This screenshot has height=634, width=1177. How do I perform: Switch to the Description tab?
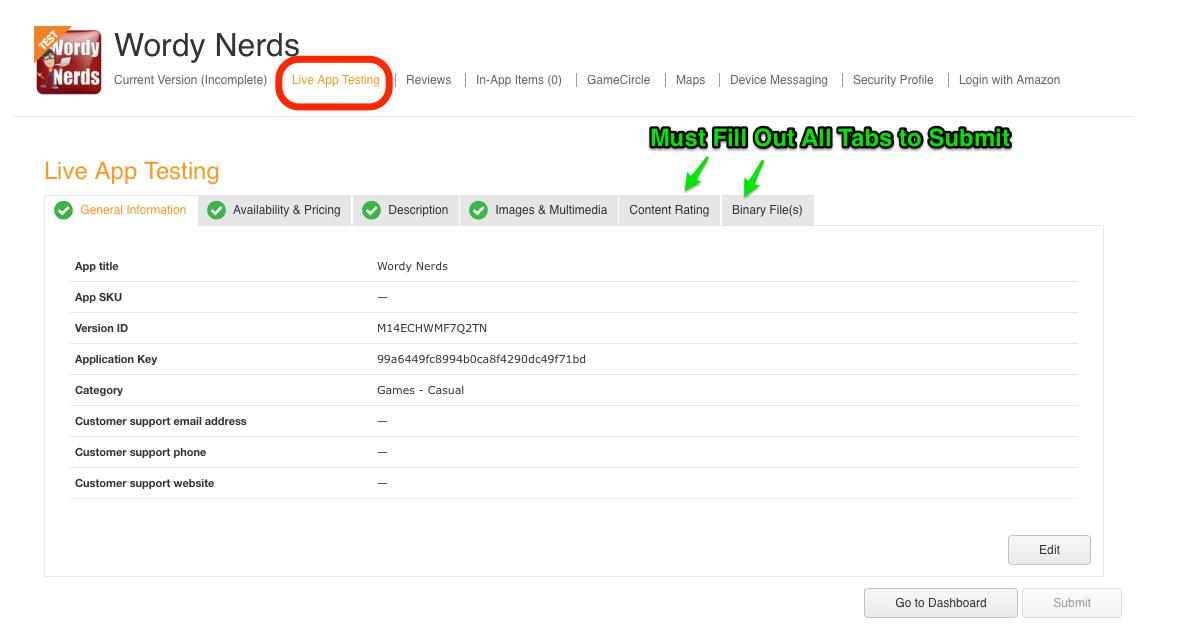point(406,210)
